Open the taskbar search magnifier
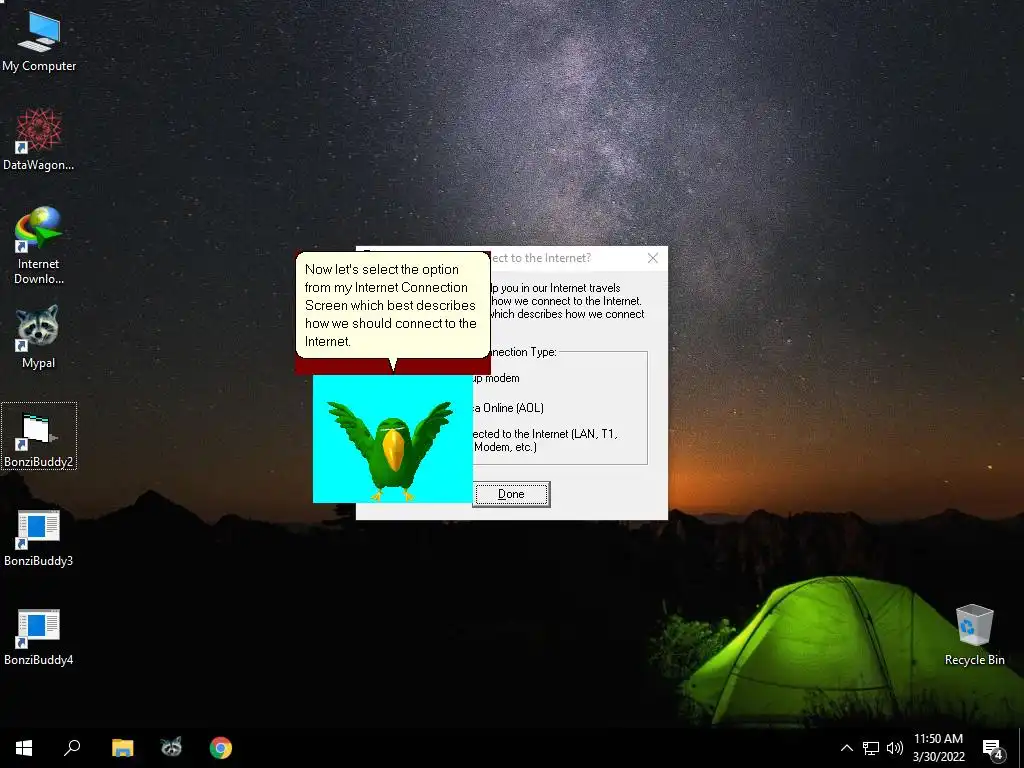Image resolution: width=1024 pixels, height=768 pixels. pos(72,748)
